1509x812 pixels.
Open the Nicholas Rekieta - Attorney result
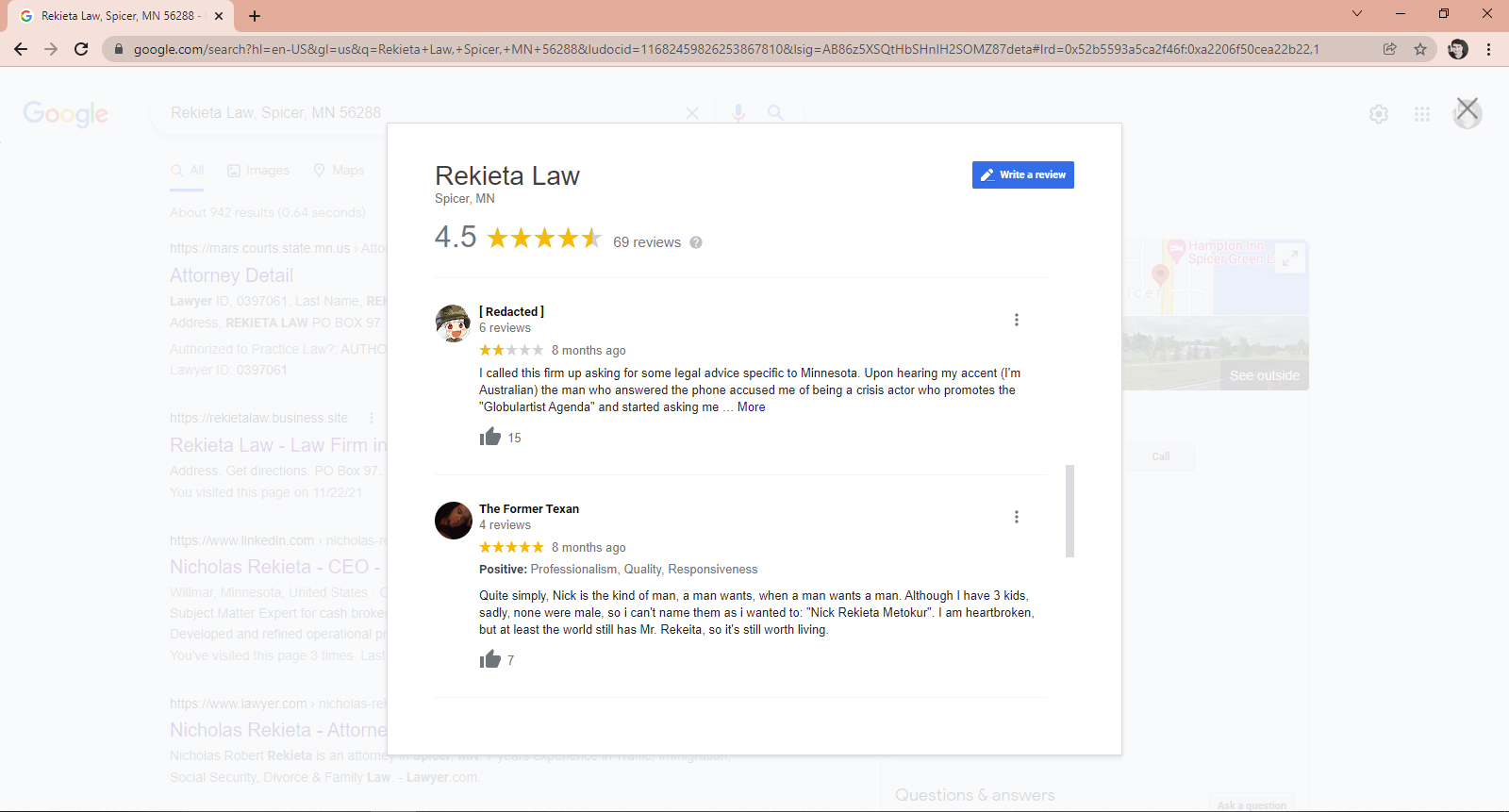[278, 730]
